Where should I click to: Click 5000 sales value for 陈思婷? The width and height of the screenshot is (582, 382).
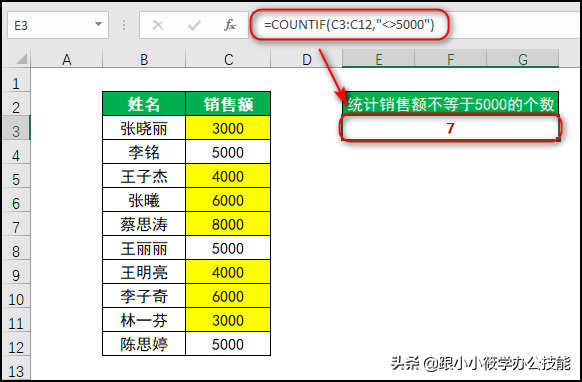point(228,344)
